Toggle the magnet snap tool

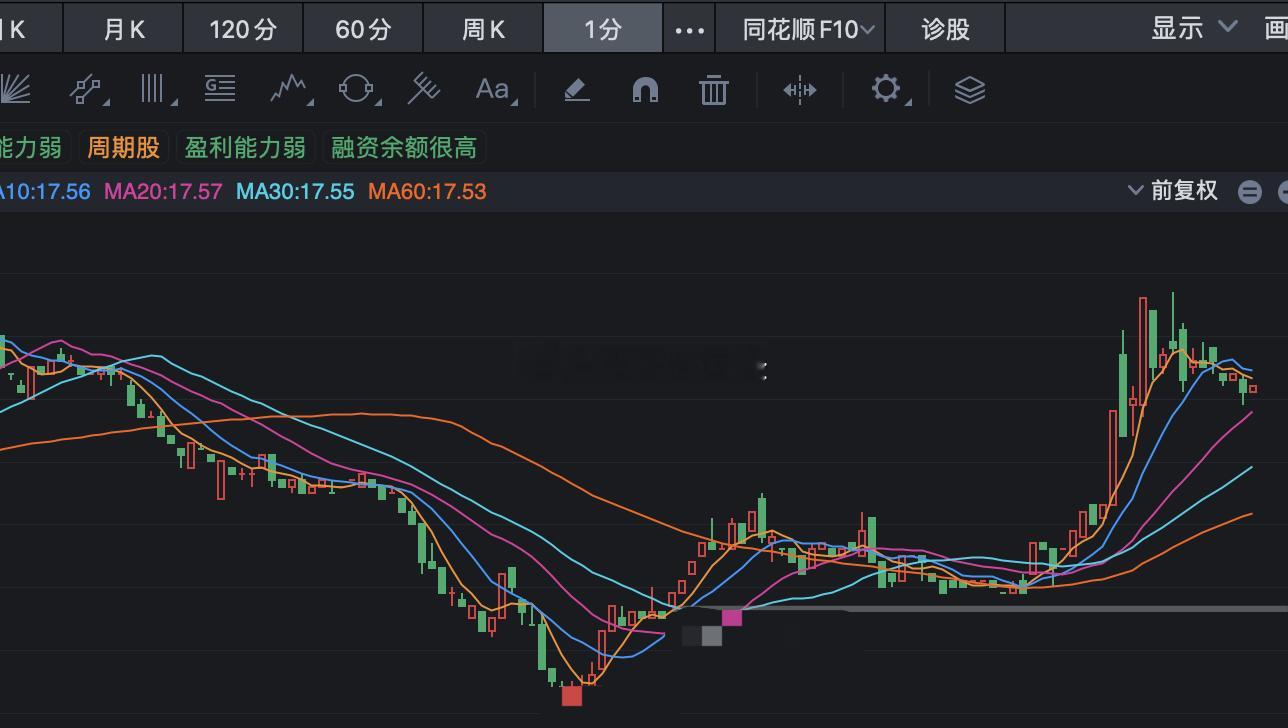tap(646, 90)
